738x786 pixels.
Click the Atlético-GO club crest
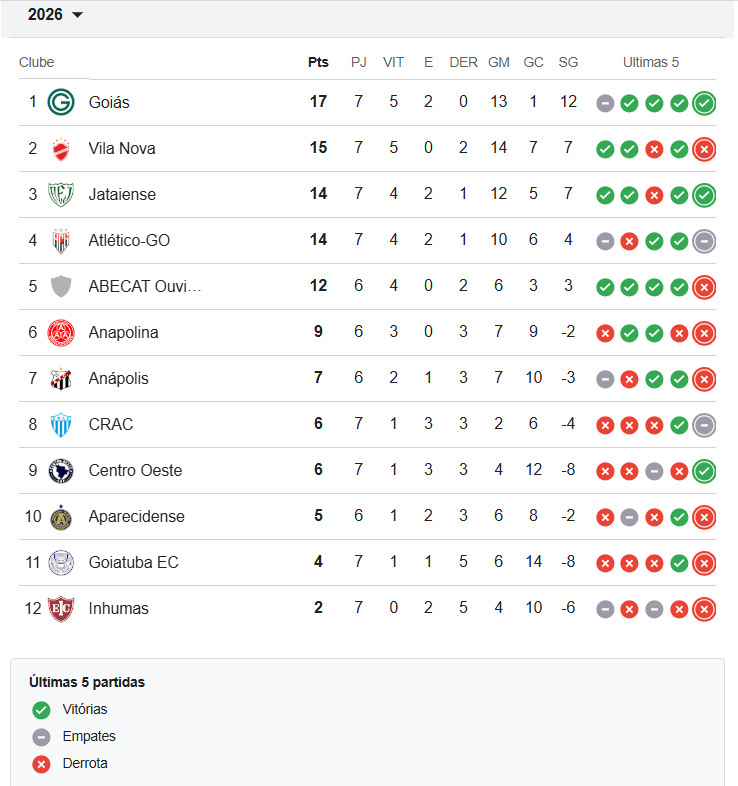point(61,240)
